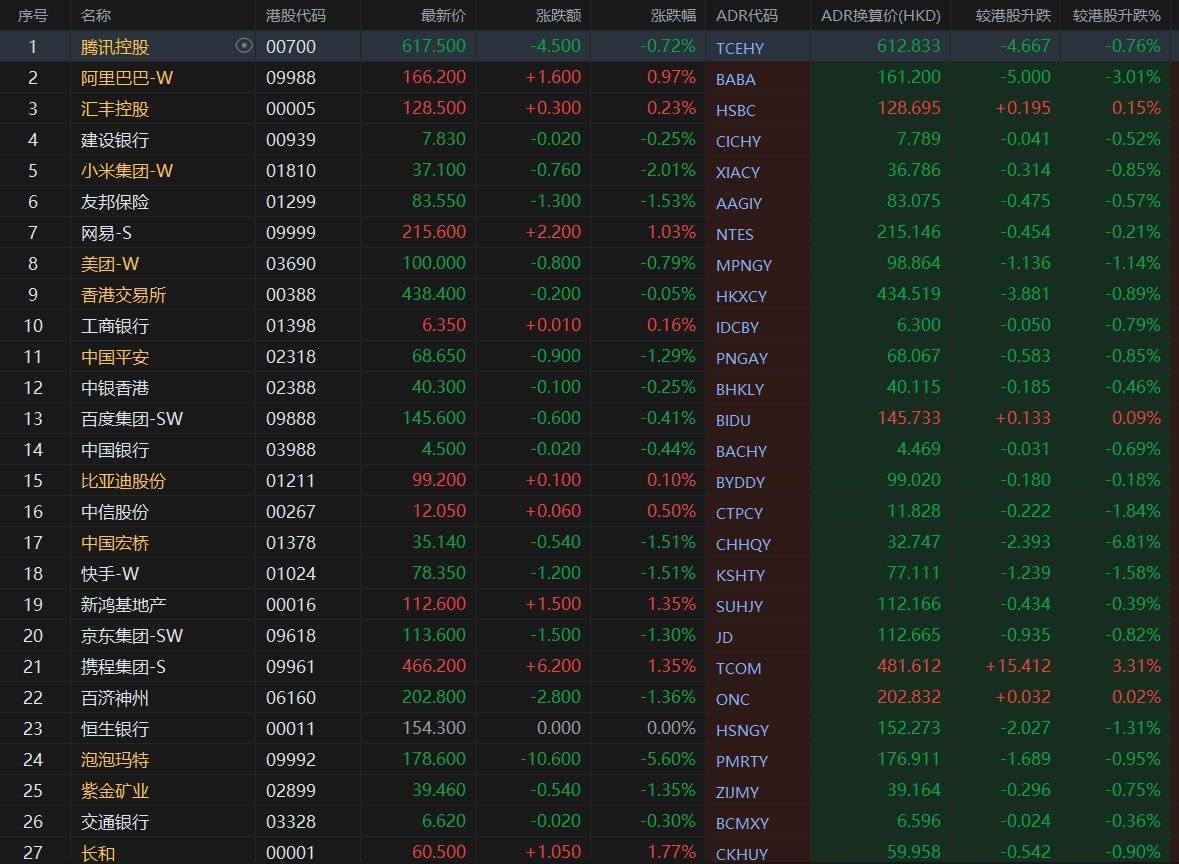Open the 美团-W stock entry
1179x864 pixels.
coord(110,264)
